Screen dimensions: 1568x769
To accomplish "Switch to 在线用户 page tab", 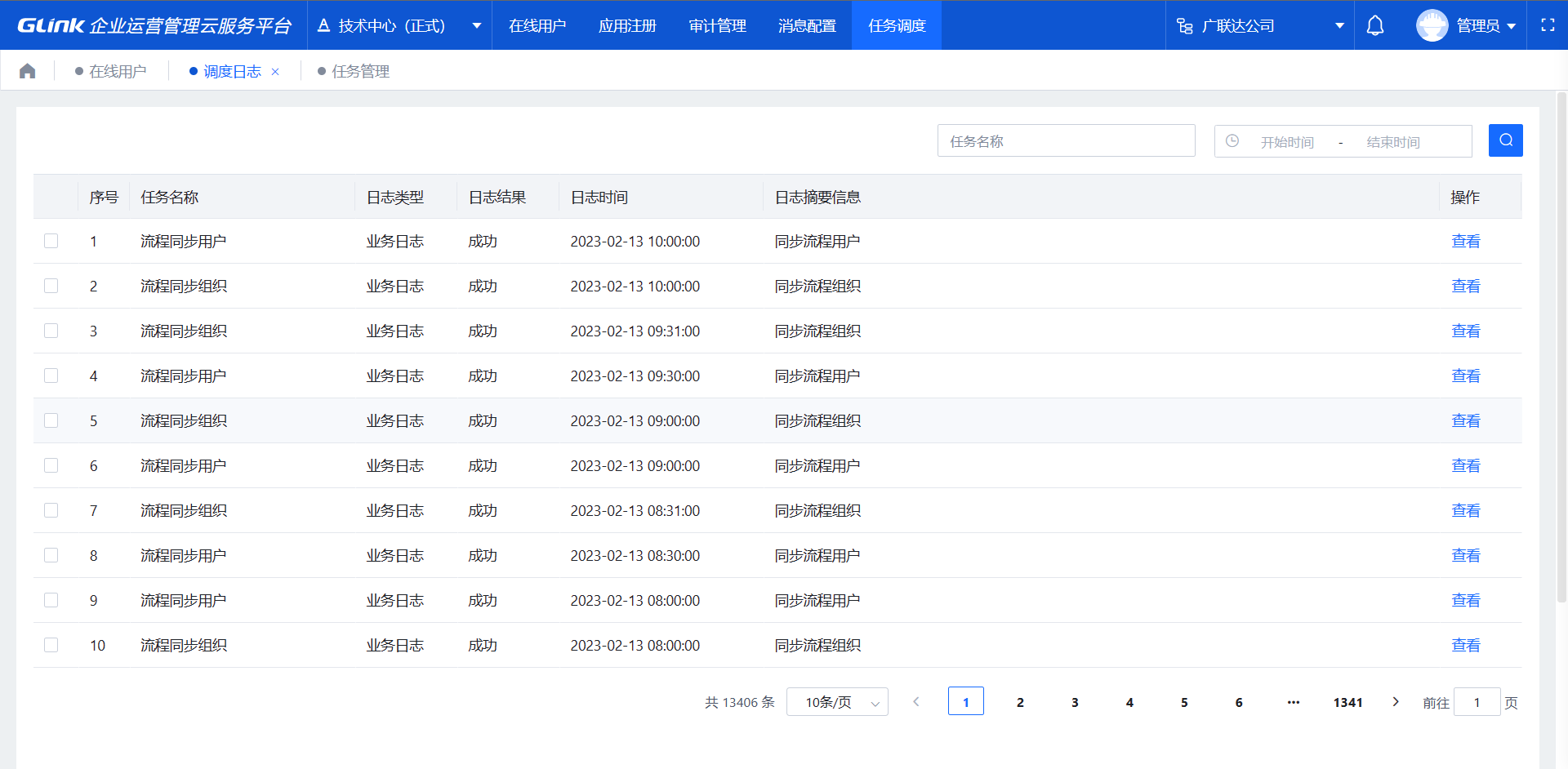I will tap(111, 71).
